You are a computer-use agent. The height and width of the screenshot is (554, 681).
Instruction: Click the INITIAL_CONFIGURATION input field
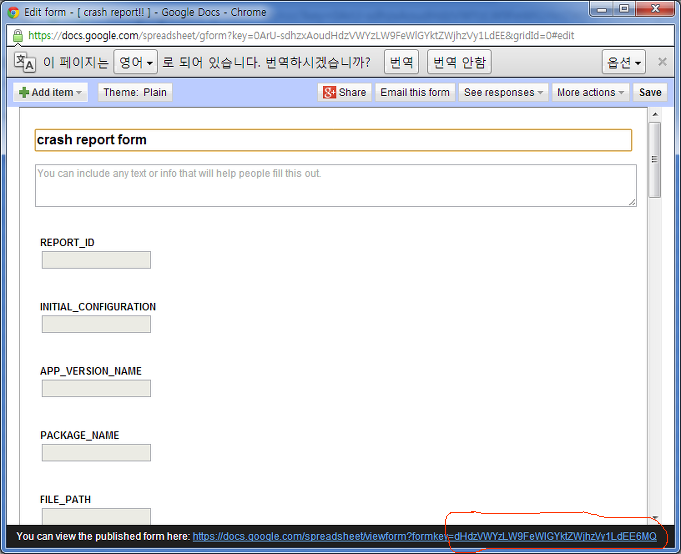coord(96,324)
